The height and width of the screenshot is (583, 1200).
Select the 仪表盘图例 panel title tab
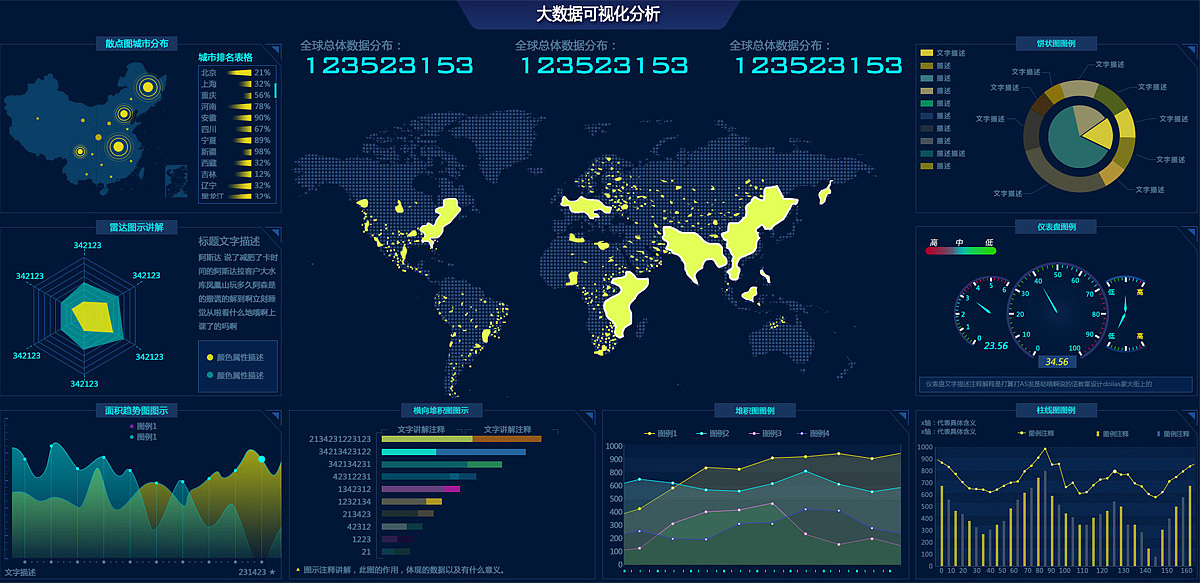(x=1057, y=227)
